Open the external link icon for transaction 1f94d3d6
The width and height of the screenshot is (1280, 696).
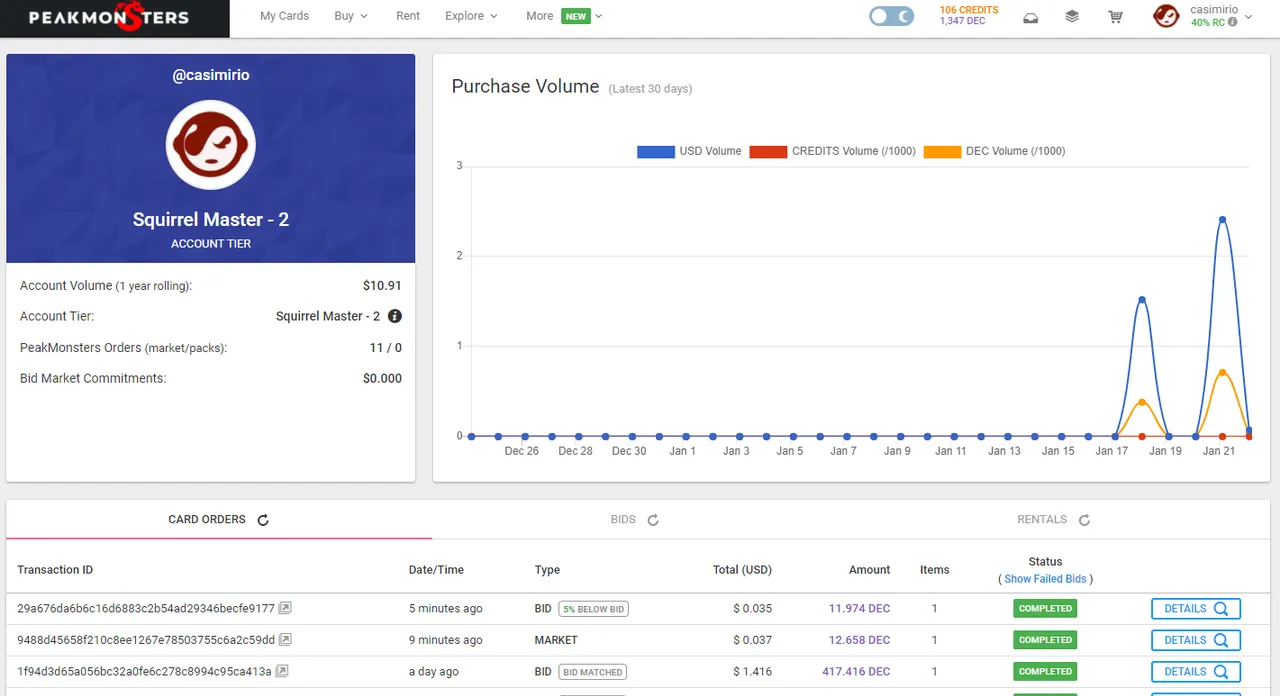tap(282, 671)
